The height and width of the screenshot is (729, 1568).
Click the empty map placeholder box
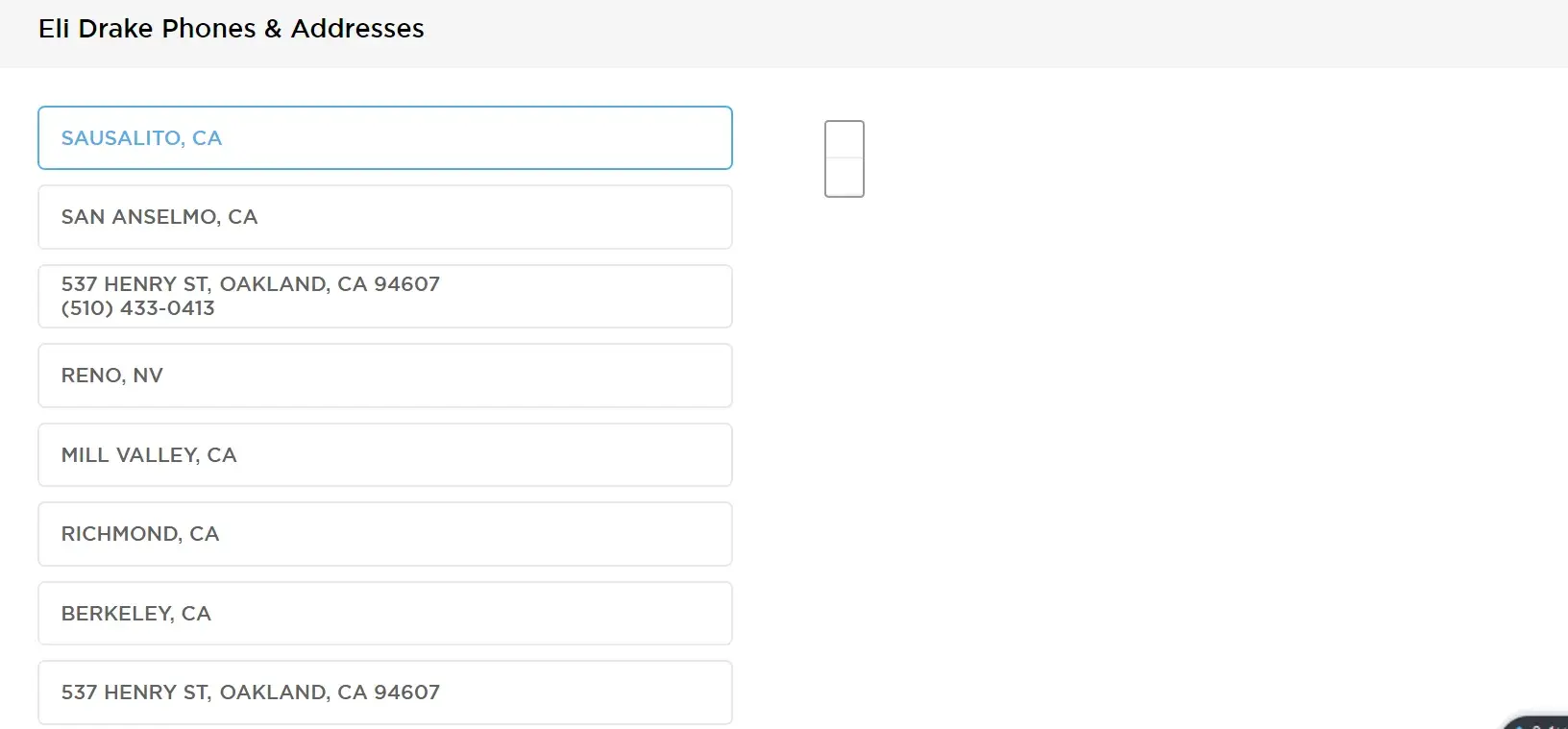pyautogui.click(x=845, y=158)
